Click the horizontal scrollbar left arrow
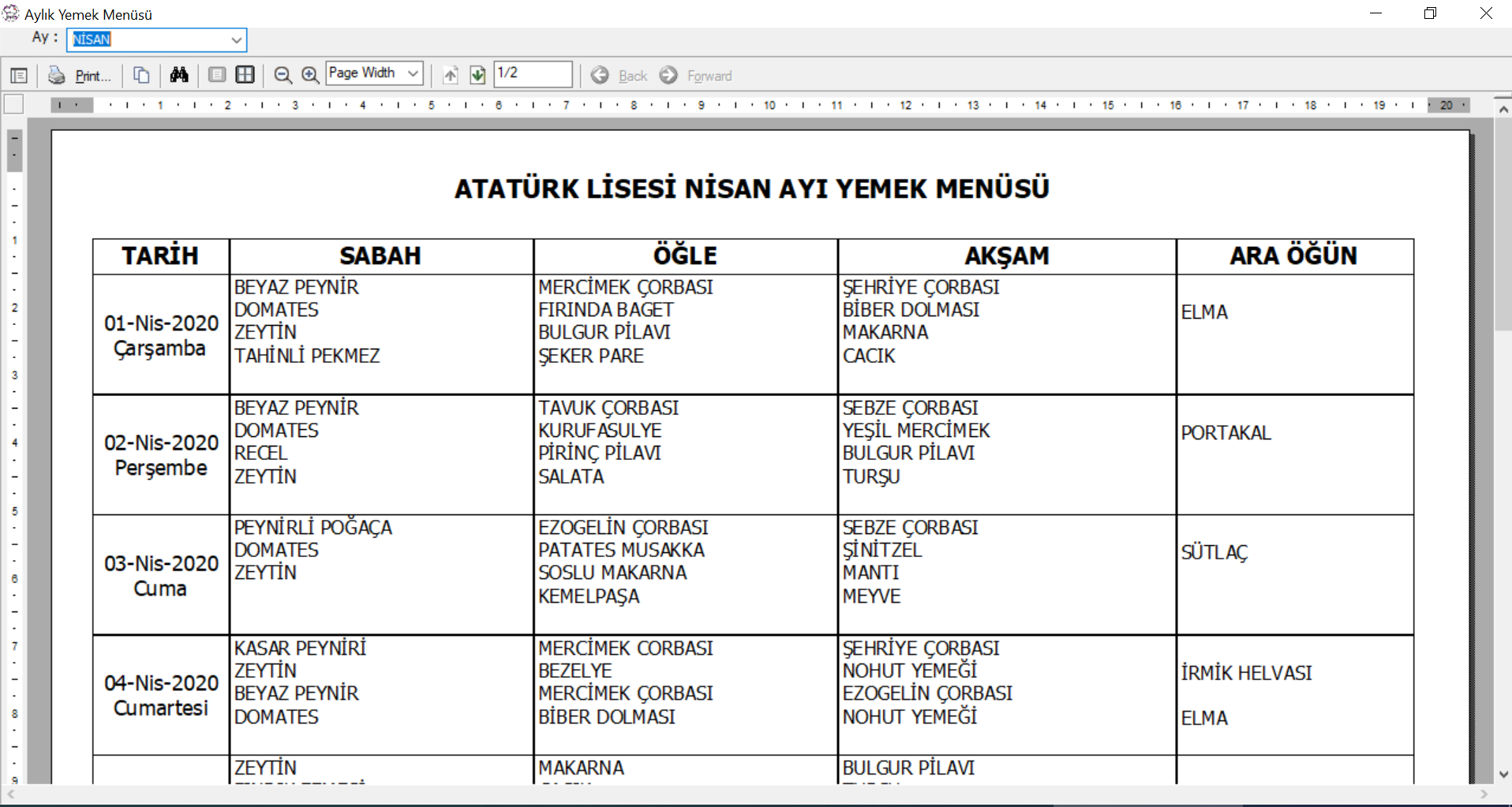 (10, 794)
